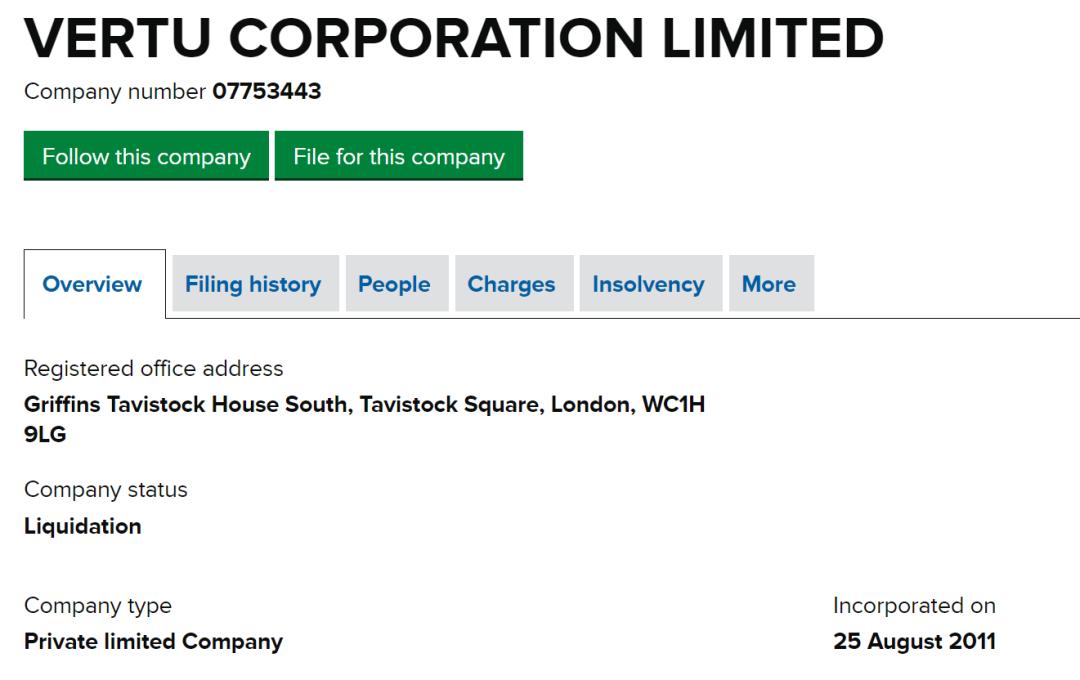The width and height of the screenshot is (1080, 680).
Task: Click 'Tavistock Square' in the address
Action: (449, 404)
